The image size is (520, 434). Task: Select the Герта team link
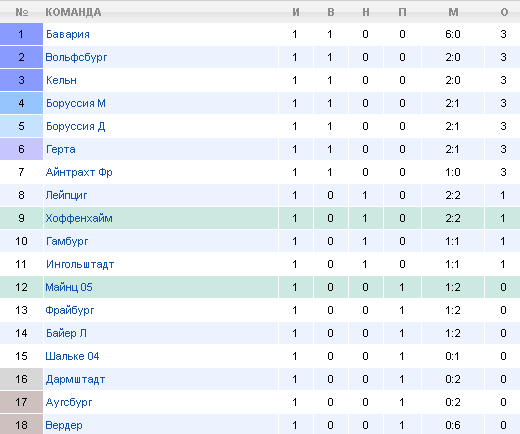(x=61, y=149)
